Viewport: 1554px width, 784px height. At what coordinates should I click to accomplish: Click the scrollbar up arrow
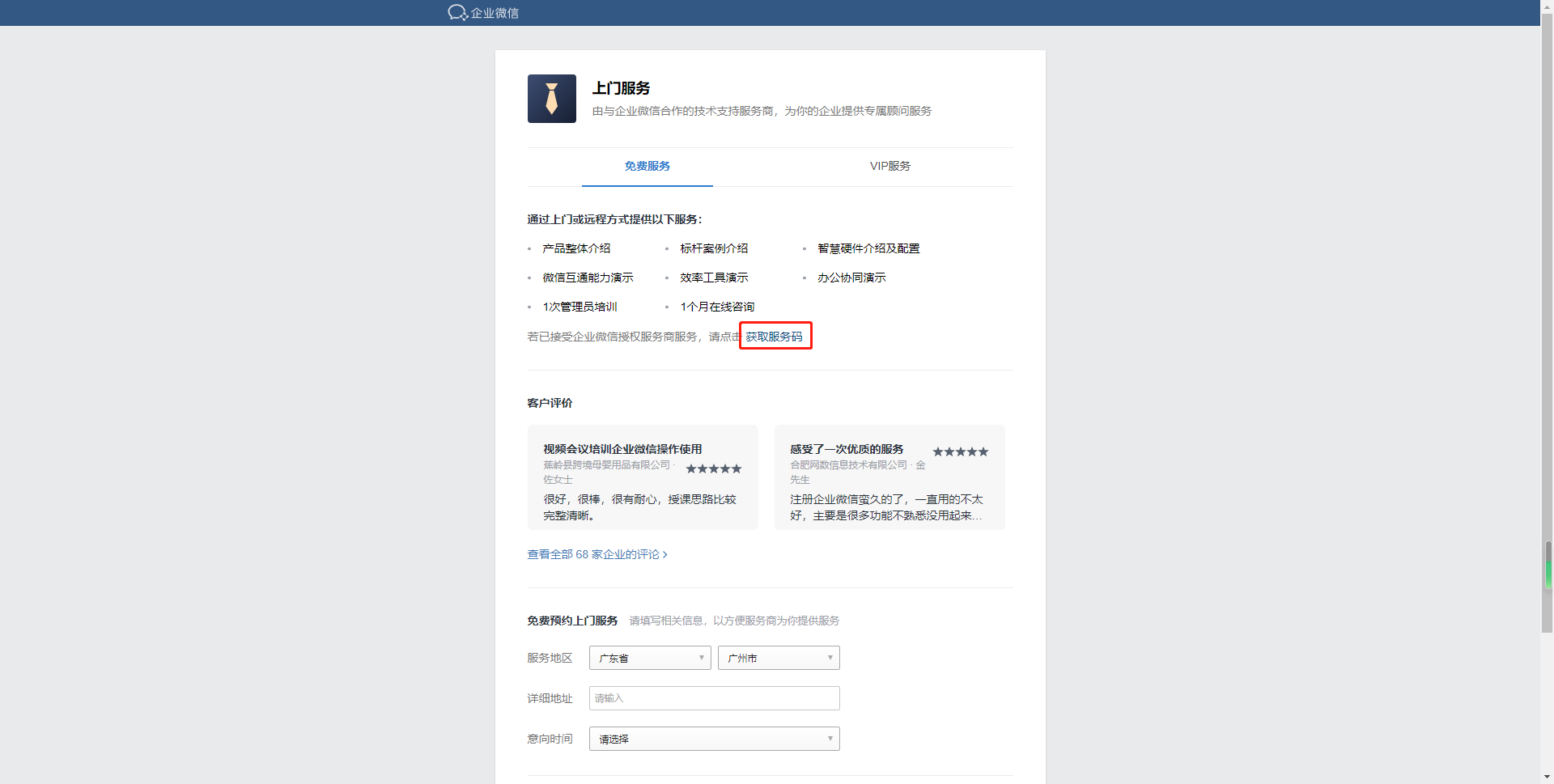1548,6
